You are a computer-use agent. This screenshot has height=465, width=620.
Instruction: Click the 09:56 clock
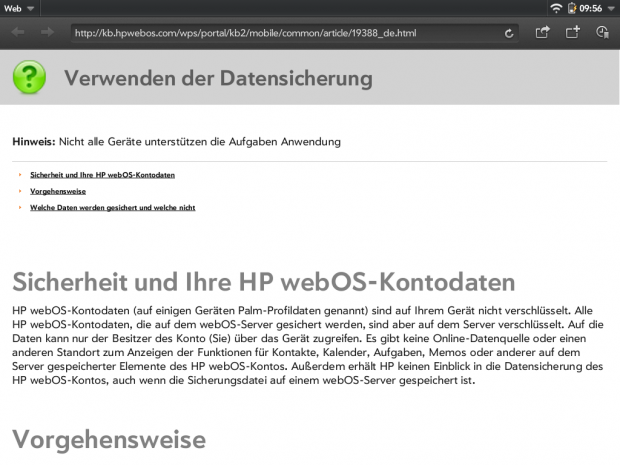[x=590, y=8]
